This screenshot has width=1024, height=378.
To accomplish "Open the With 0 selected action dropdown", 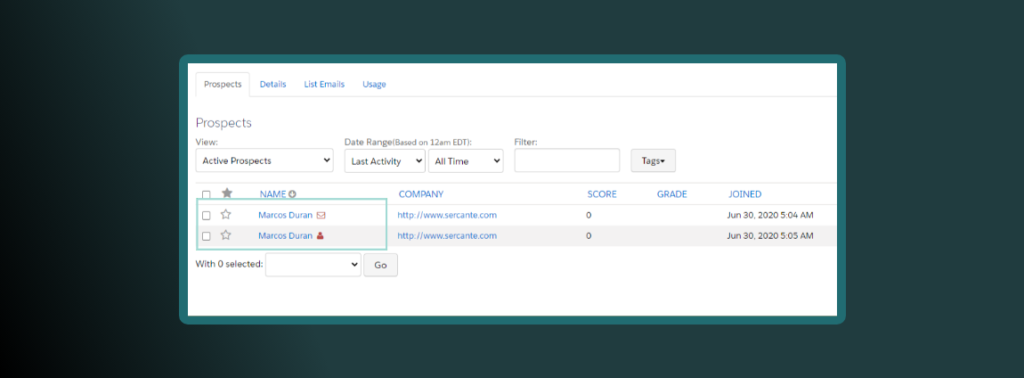I will (x=313, y=264).
